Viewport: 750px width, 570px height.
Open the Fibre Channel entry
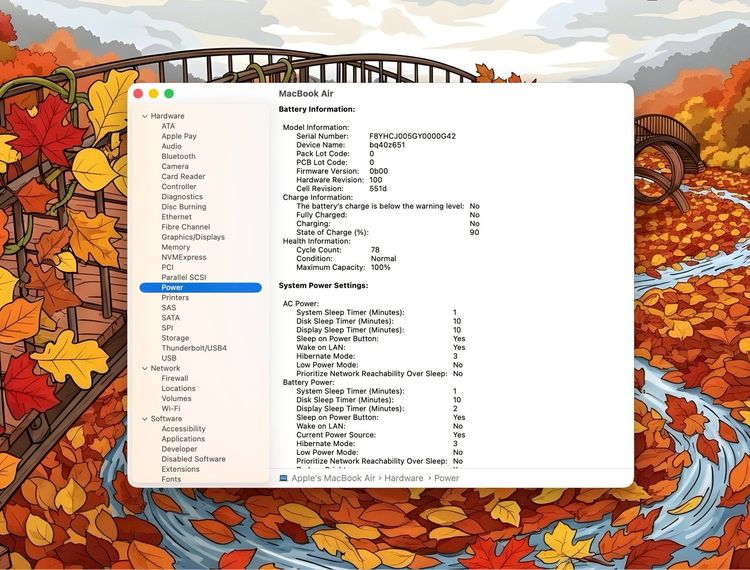186,227
